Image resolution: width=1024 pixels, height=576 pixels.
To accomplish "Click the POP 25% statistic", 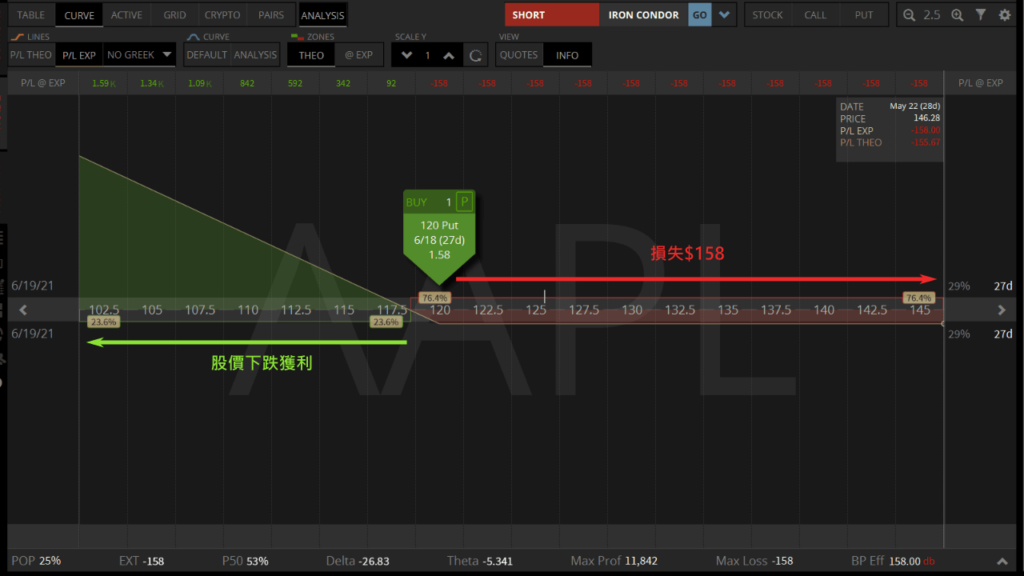I will 36,560.
